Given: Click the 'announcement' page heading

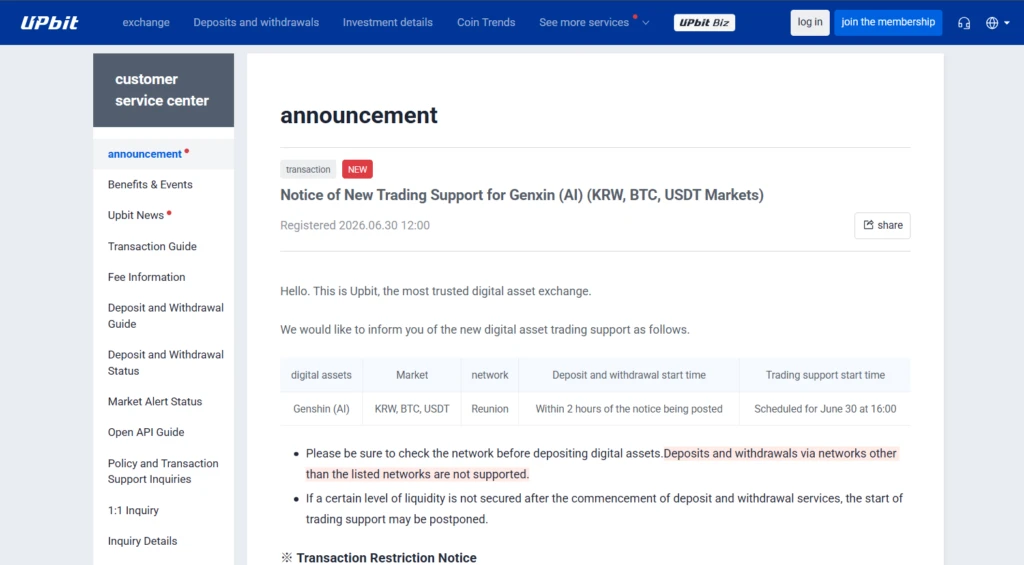Looking at the screenshot, I should click(359, 115).
